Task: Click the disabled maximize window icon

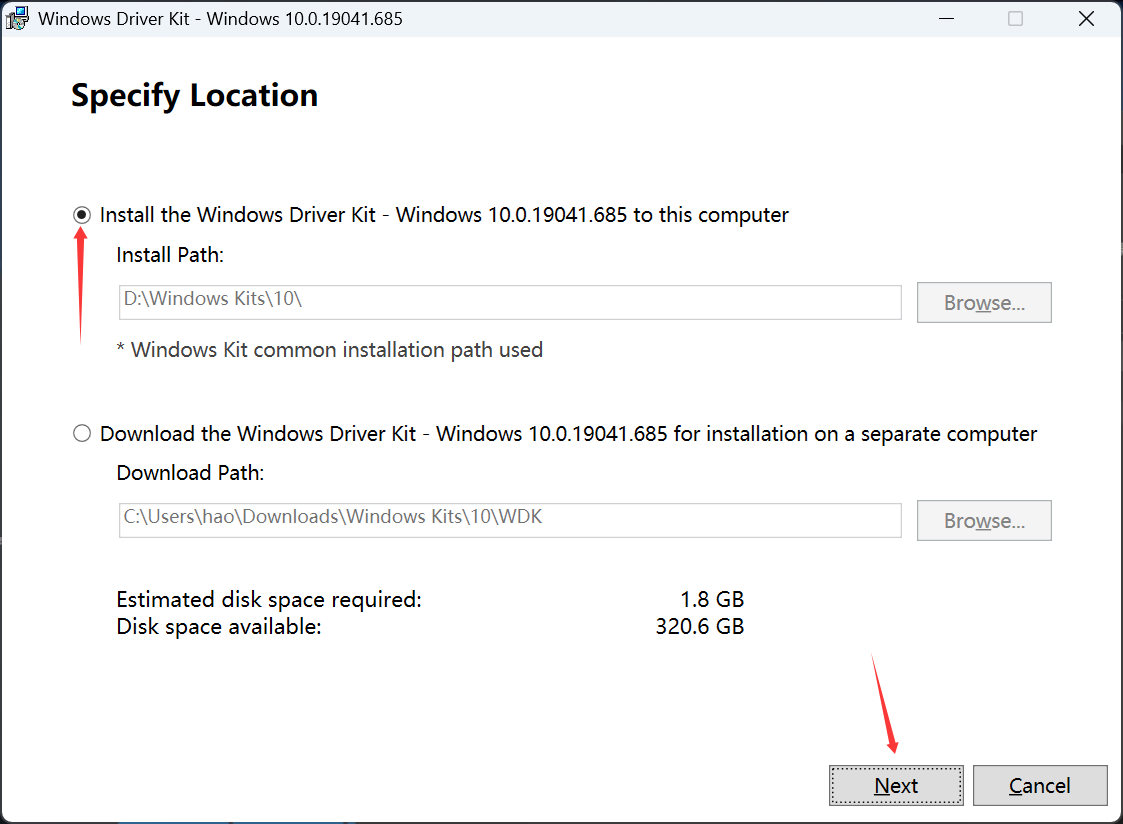Action: [1016, 19]
